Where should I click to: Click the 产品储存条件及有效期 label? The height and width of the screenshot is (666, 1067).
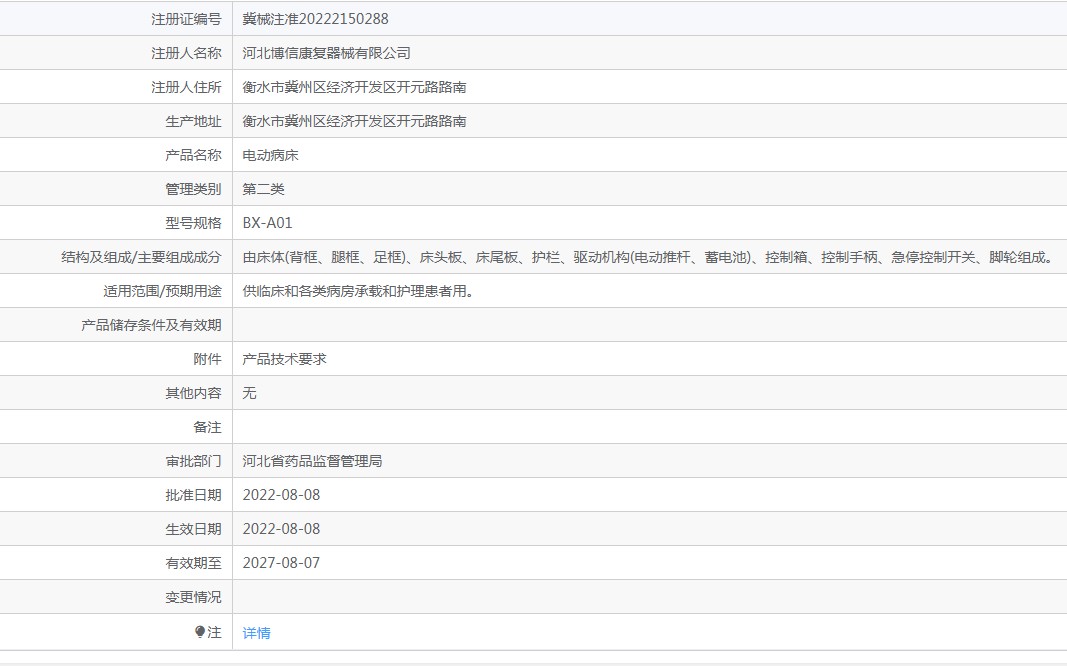(152, 325)
